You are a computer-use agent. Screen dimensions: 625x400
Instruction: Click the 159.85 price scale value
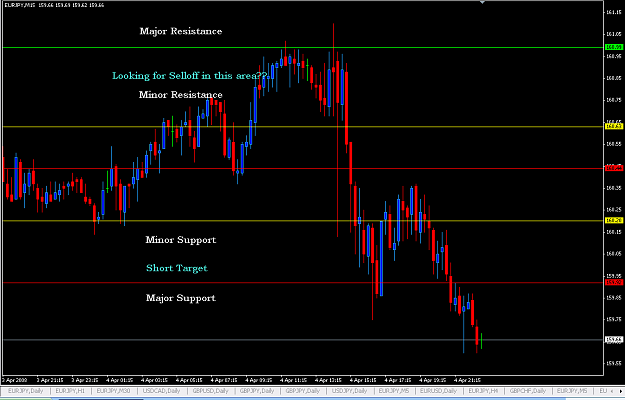614,297
